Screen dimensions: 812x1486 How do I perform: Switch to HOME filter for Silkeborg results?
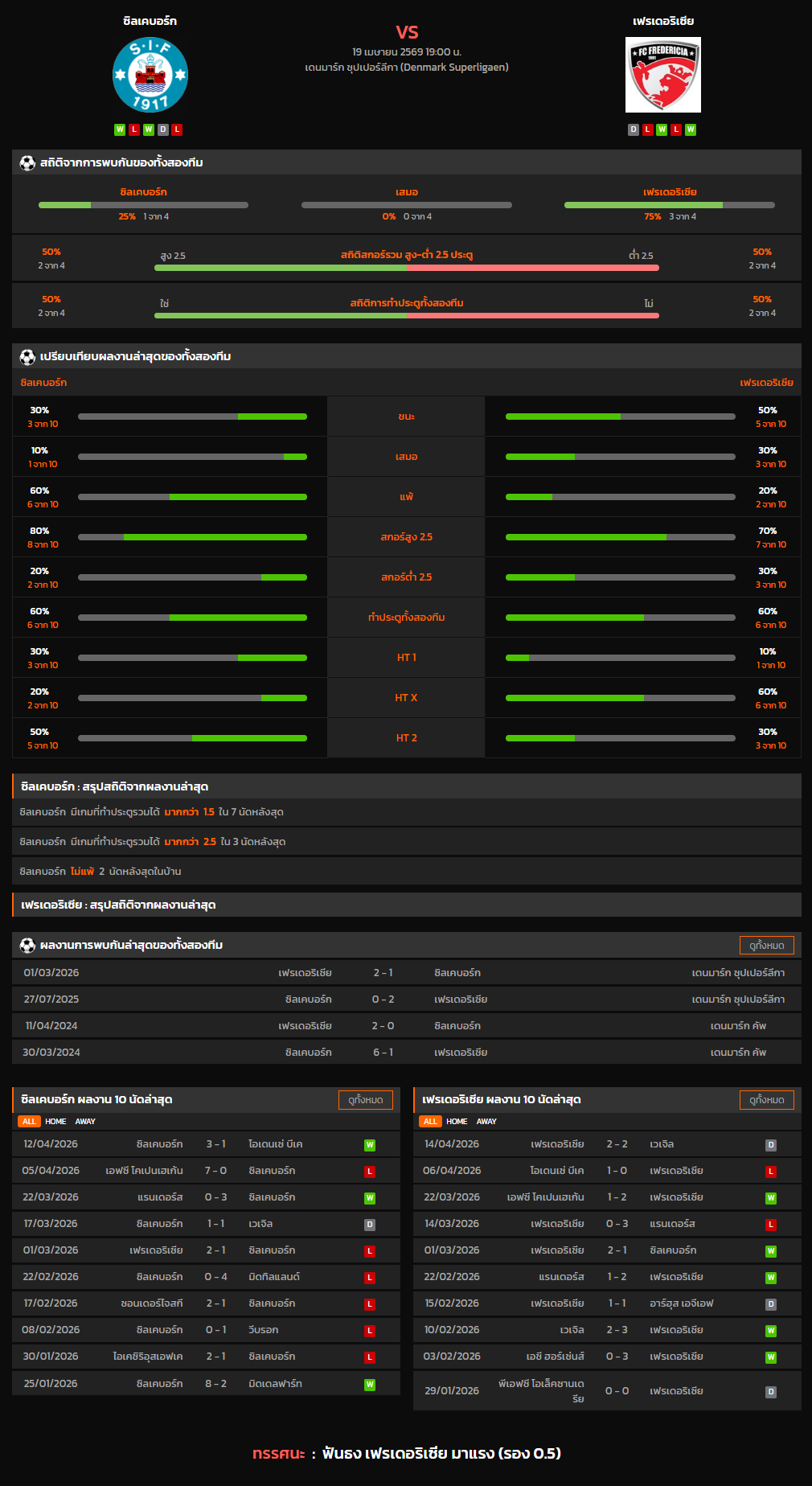[x=55, y=1122]
